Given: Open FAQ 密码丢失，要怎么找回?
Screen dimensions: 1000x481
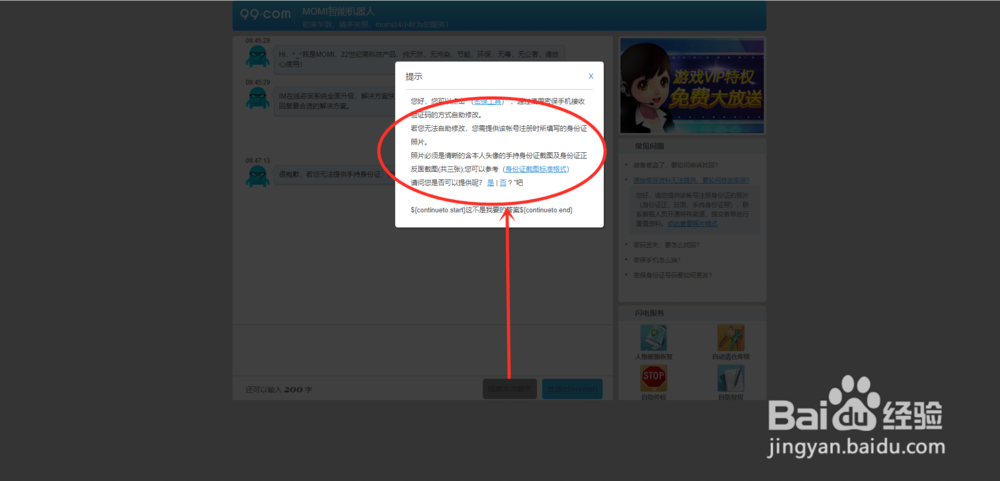Looking at the screenshot, I should coord(666,245).
